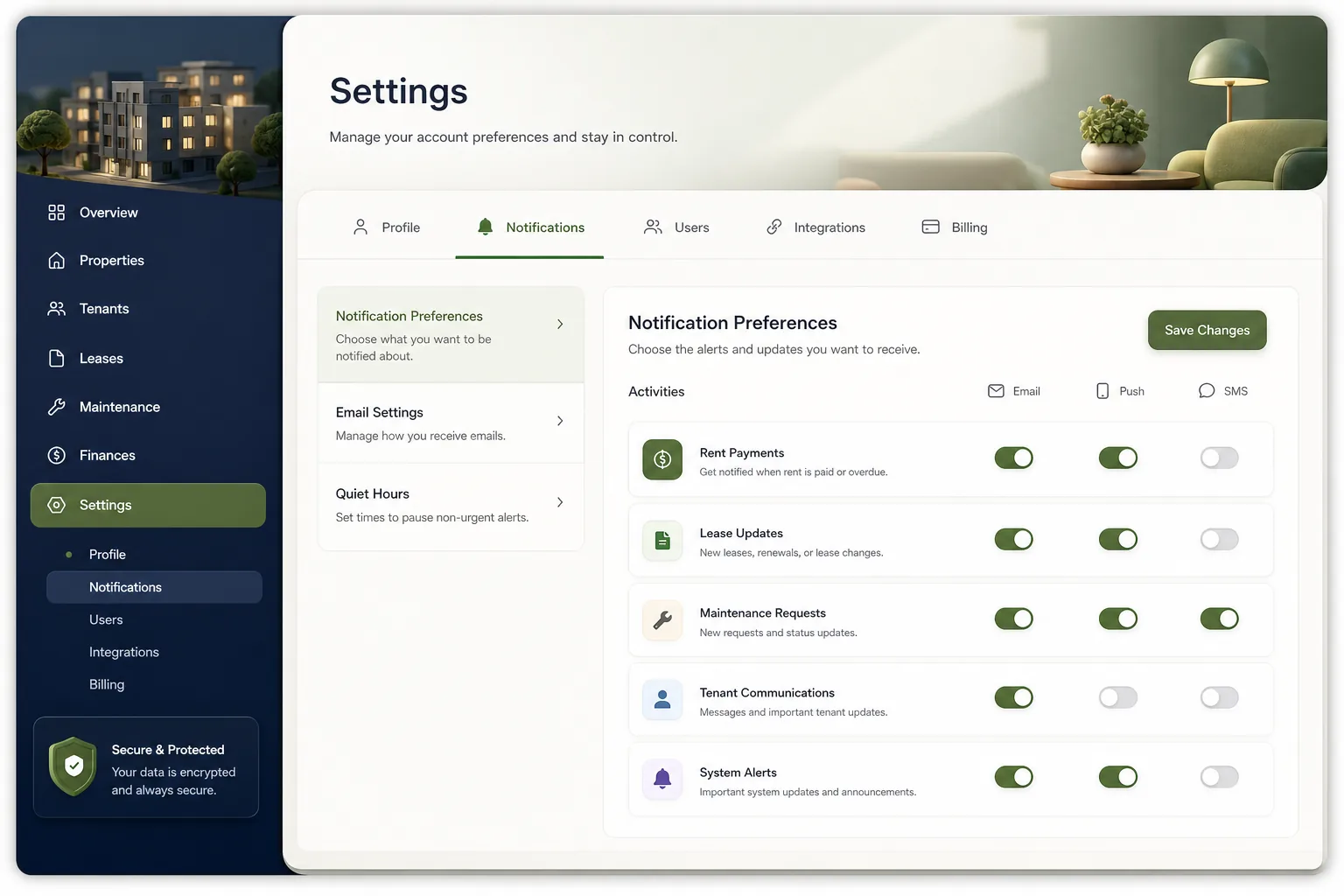Turn off SMS for Maintenance Requests
1344x896 pixels.
click(1220, 619)
